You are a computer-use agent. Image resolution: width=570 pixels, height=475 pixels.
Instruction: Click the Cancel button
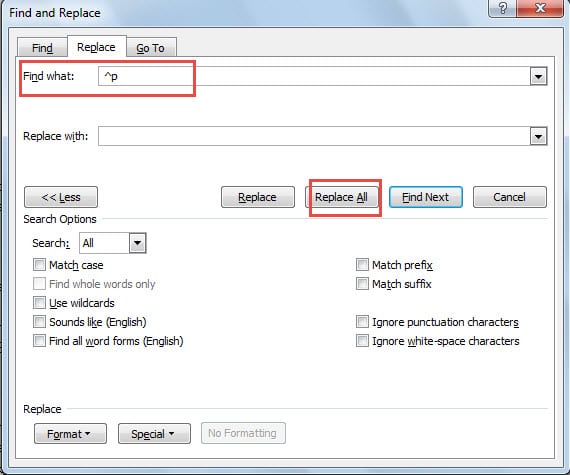click(x=510, y=197)
